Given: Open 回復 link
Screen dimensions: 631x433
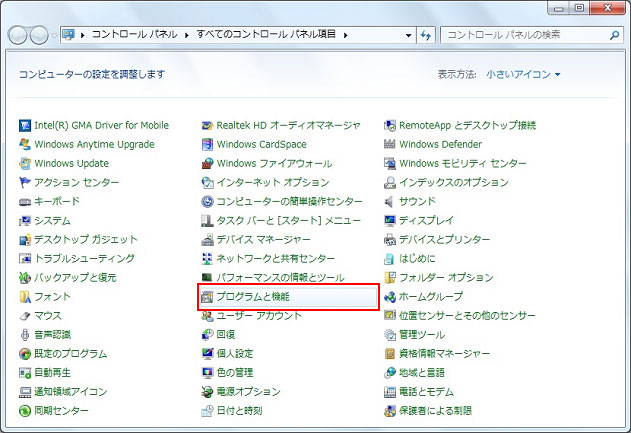Looking at the screenshot, I should 226,335.
